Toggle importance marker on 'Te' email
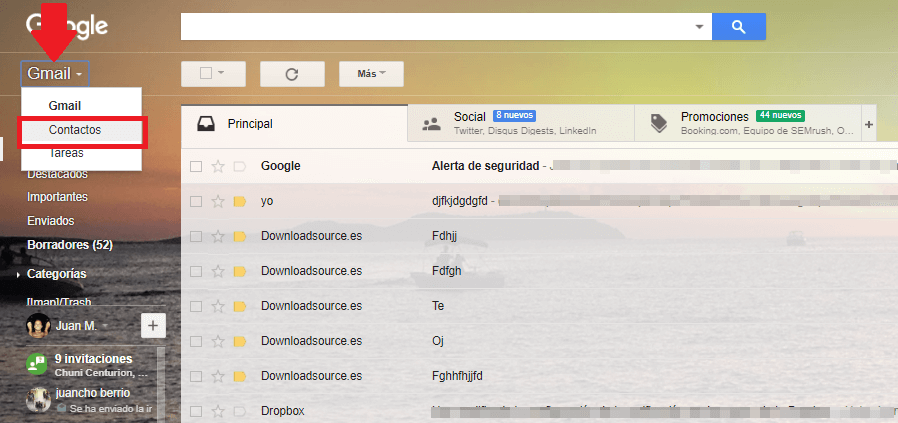The width and height of the screenshot is (898, 423). [239, 306]
